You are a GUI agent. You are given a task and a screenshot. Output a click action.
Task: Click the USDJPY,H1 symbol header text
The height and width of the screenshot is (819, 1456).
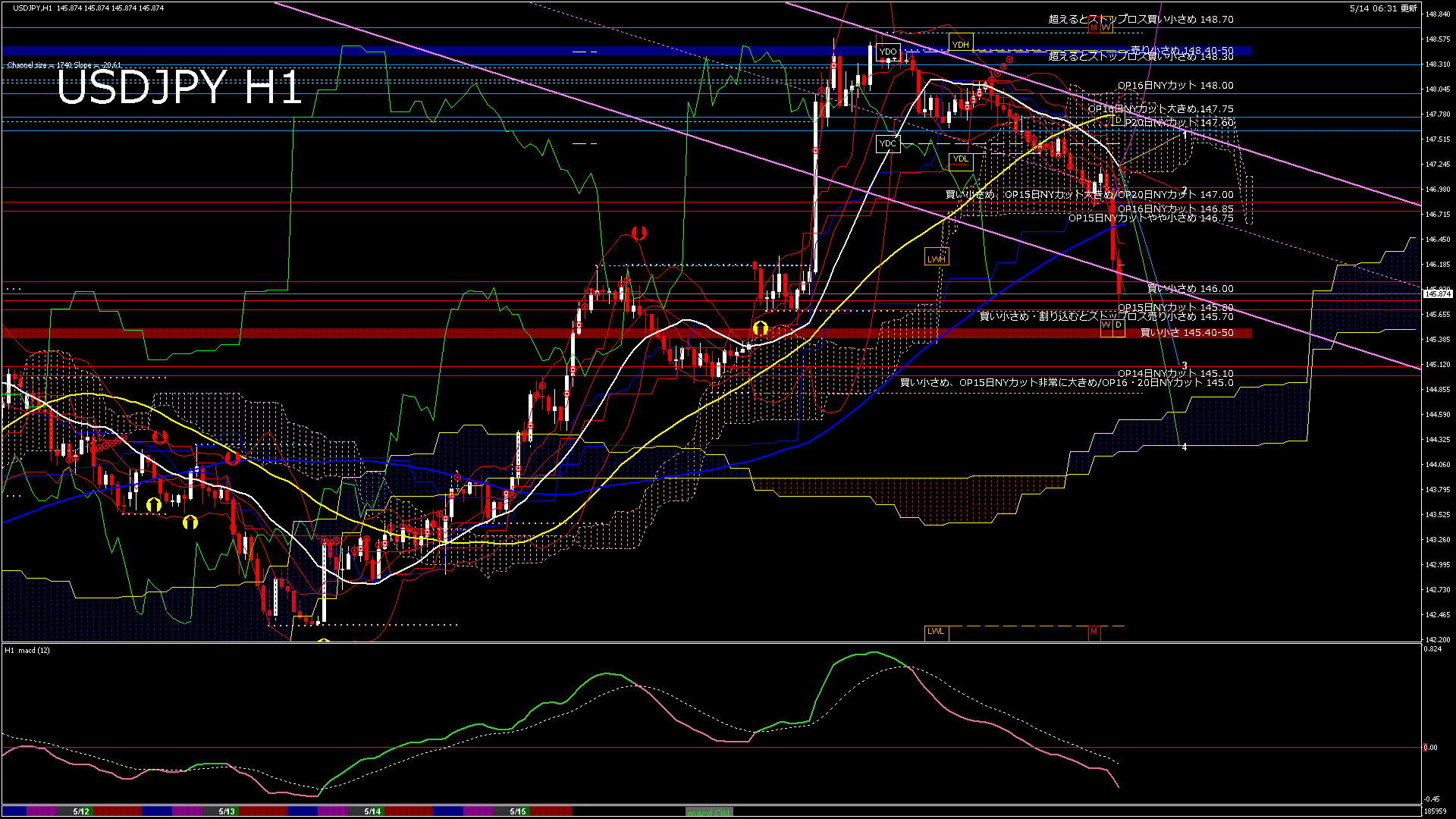tap(33, 8)
